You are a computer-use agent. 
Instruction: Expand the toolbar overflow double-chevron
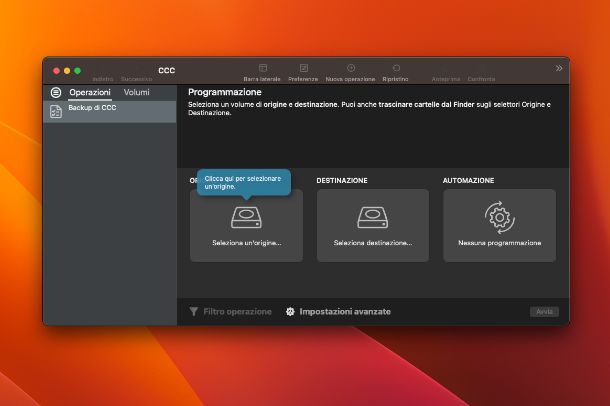(x=559, y=68)
